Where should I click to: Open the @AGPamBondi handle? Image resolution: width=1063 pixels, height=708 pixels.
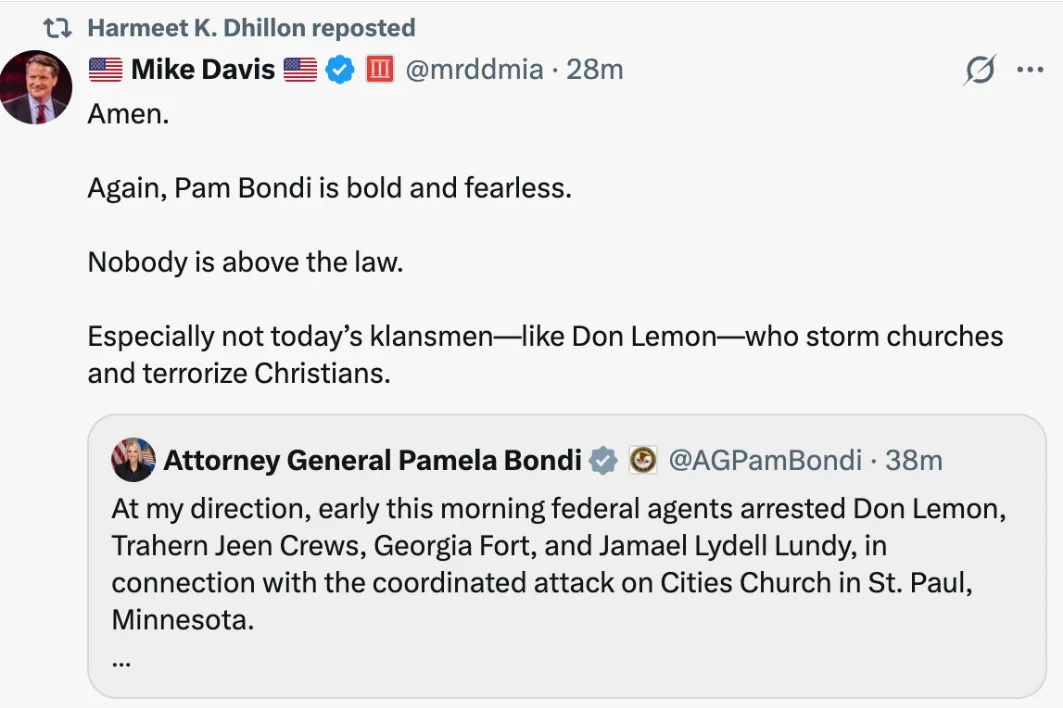(764, 460)
